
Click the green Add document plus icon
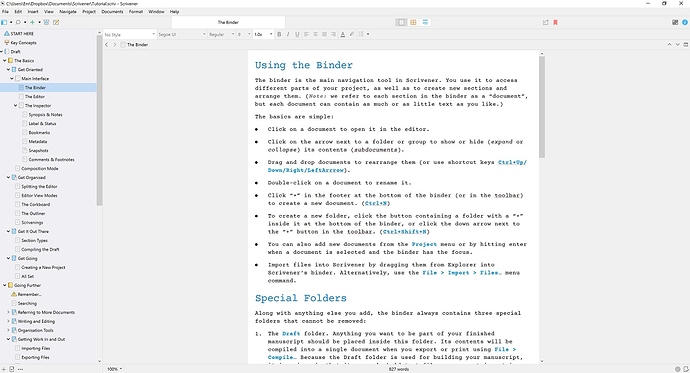coord(32,22)
